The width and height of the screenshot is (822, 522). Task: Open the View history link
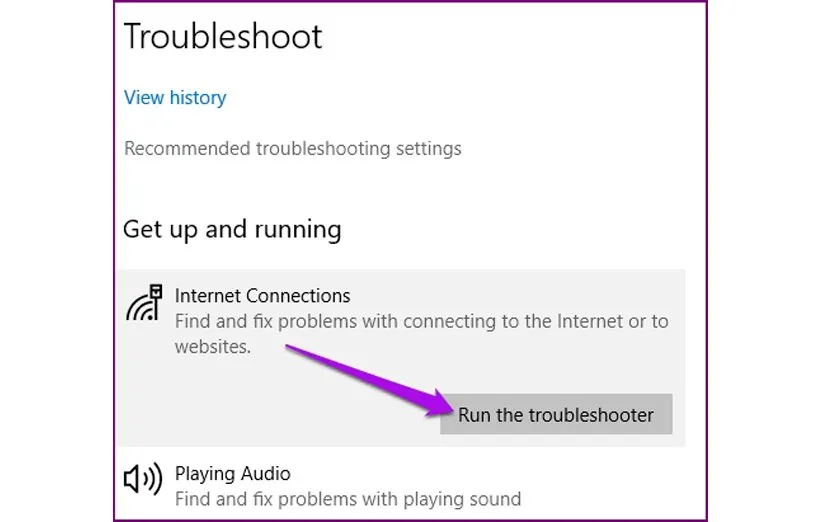tap(175, 98)
